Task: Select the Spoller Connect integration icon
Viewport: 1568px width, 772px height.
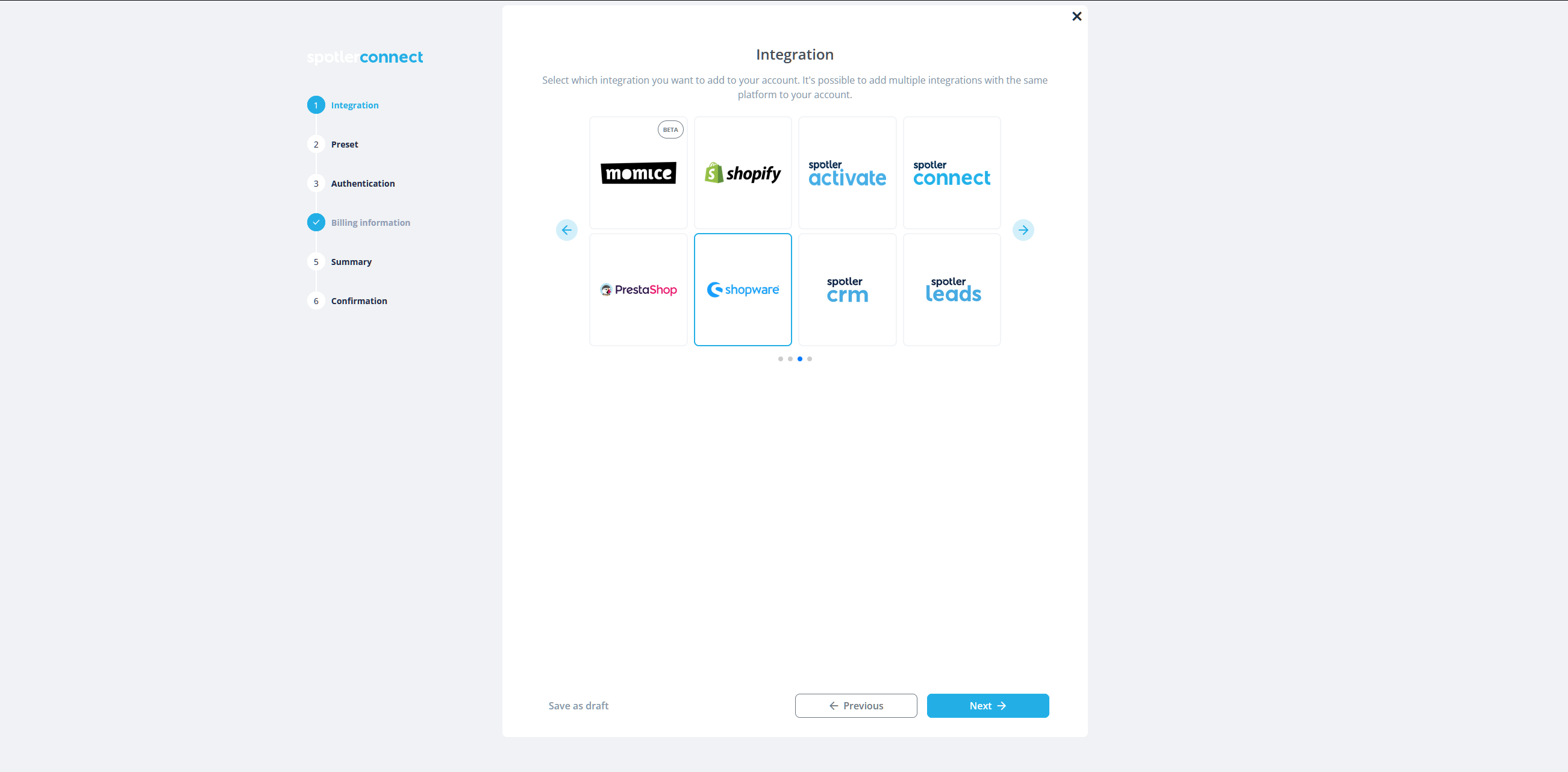Action: click(x=950, y=172)
